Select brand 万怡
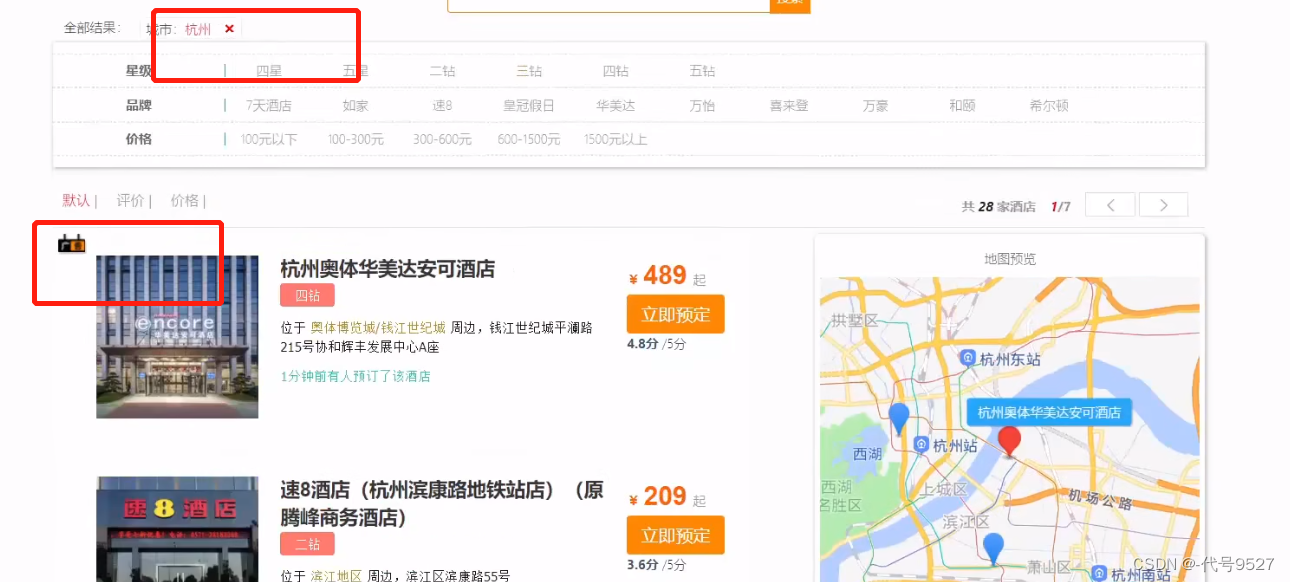 [x=702, y=105]
